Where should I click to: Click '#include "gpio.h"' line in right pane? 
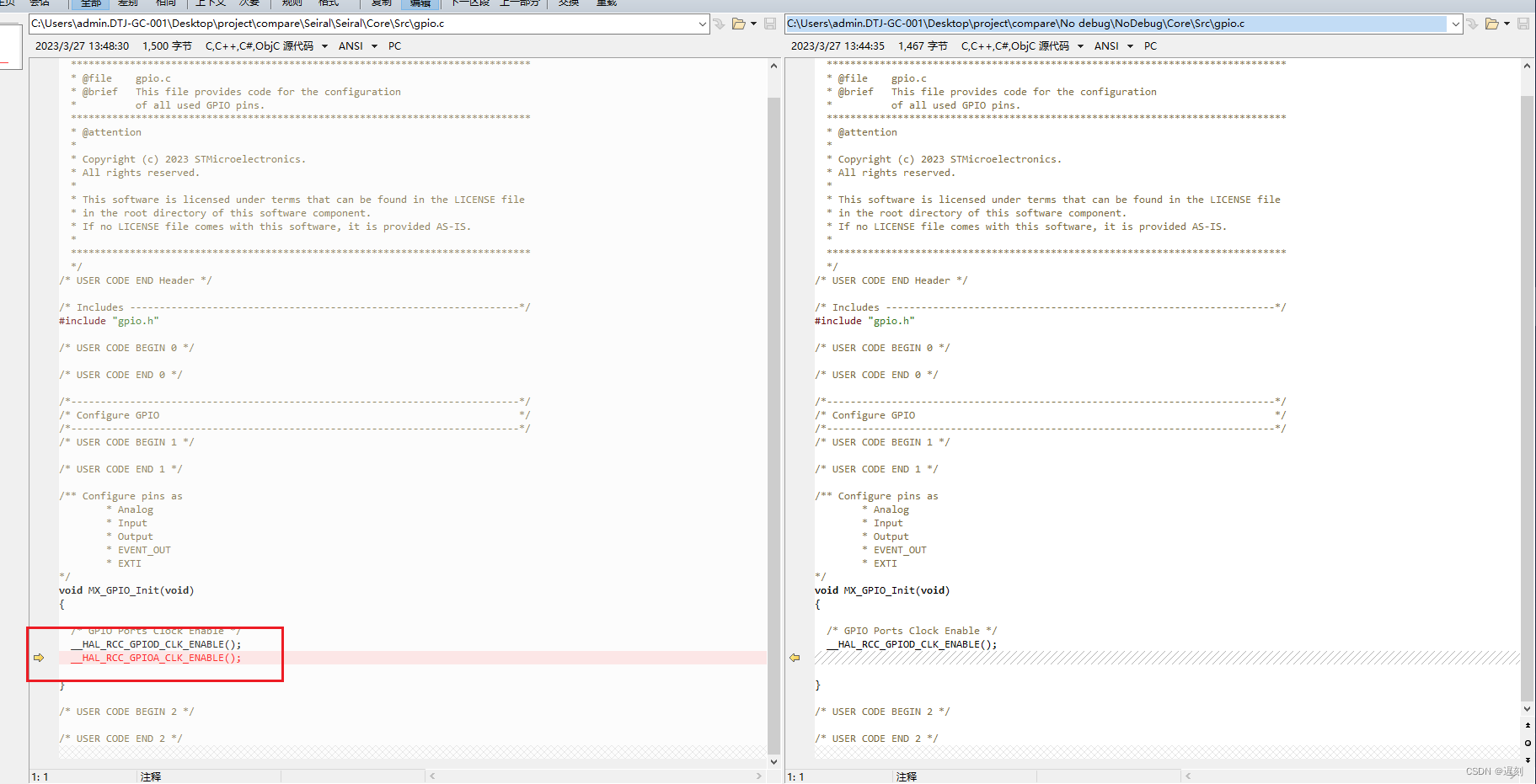pos(864,321)
